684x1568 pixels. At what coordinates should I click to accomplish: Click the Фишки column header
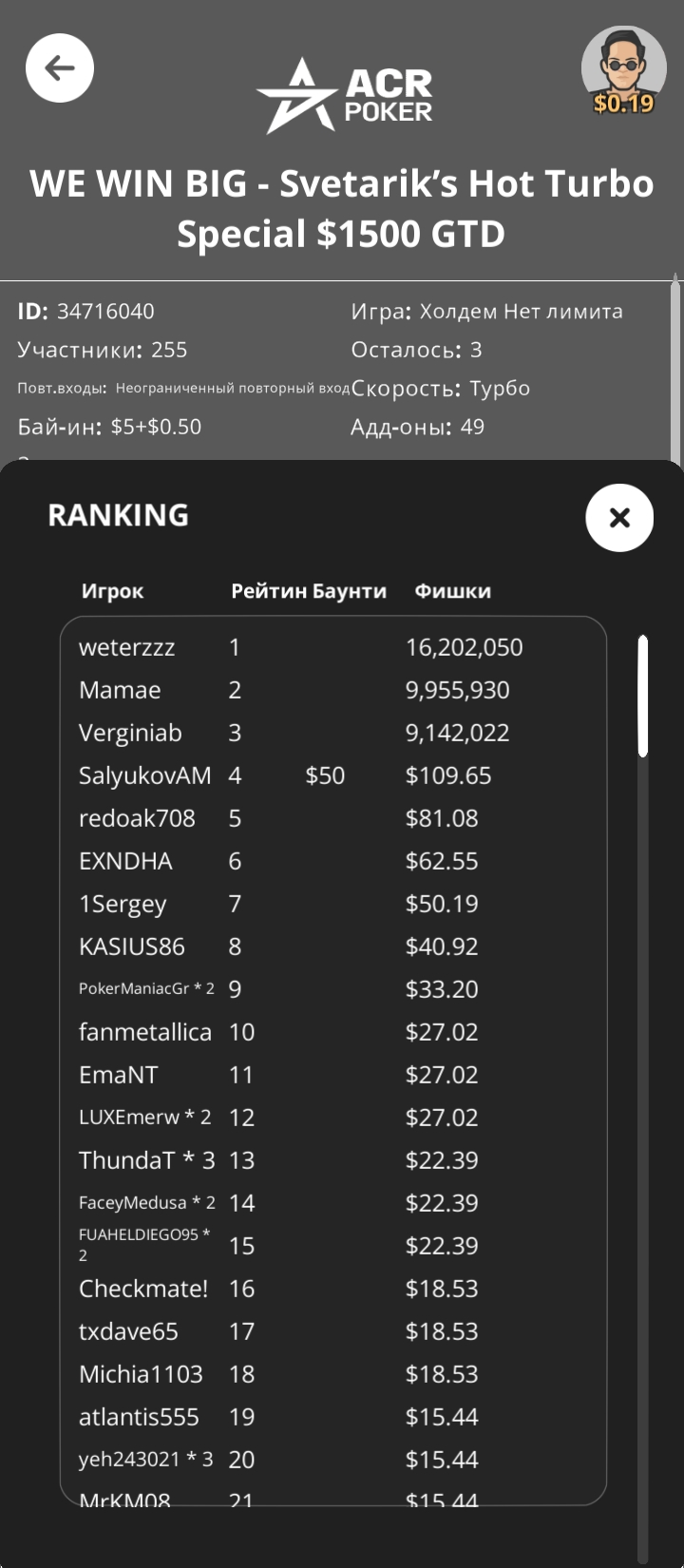tap(452, 591)
